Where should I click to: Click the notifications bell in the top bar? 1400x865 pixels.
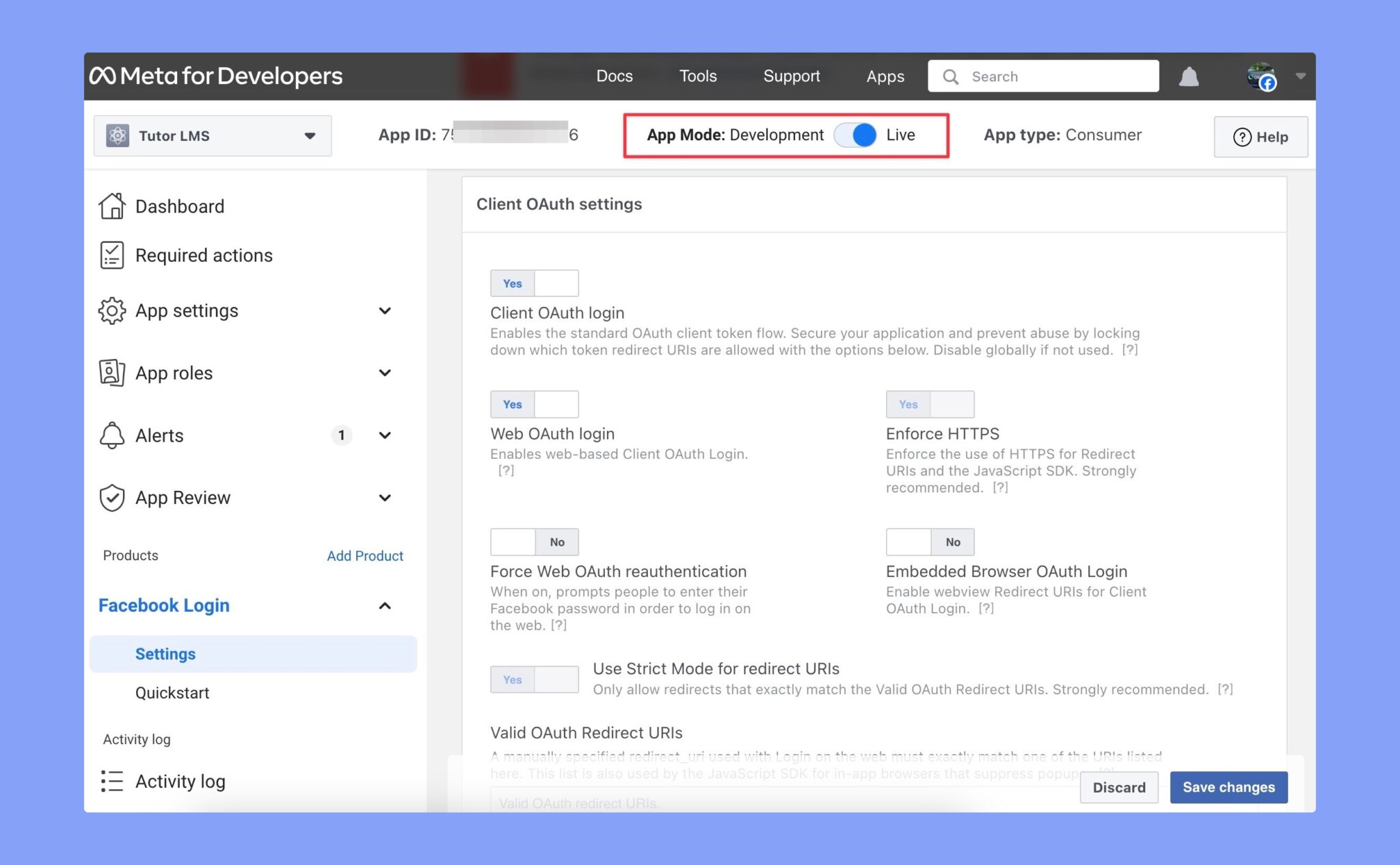point(1189,76)
